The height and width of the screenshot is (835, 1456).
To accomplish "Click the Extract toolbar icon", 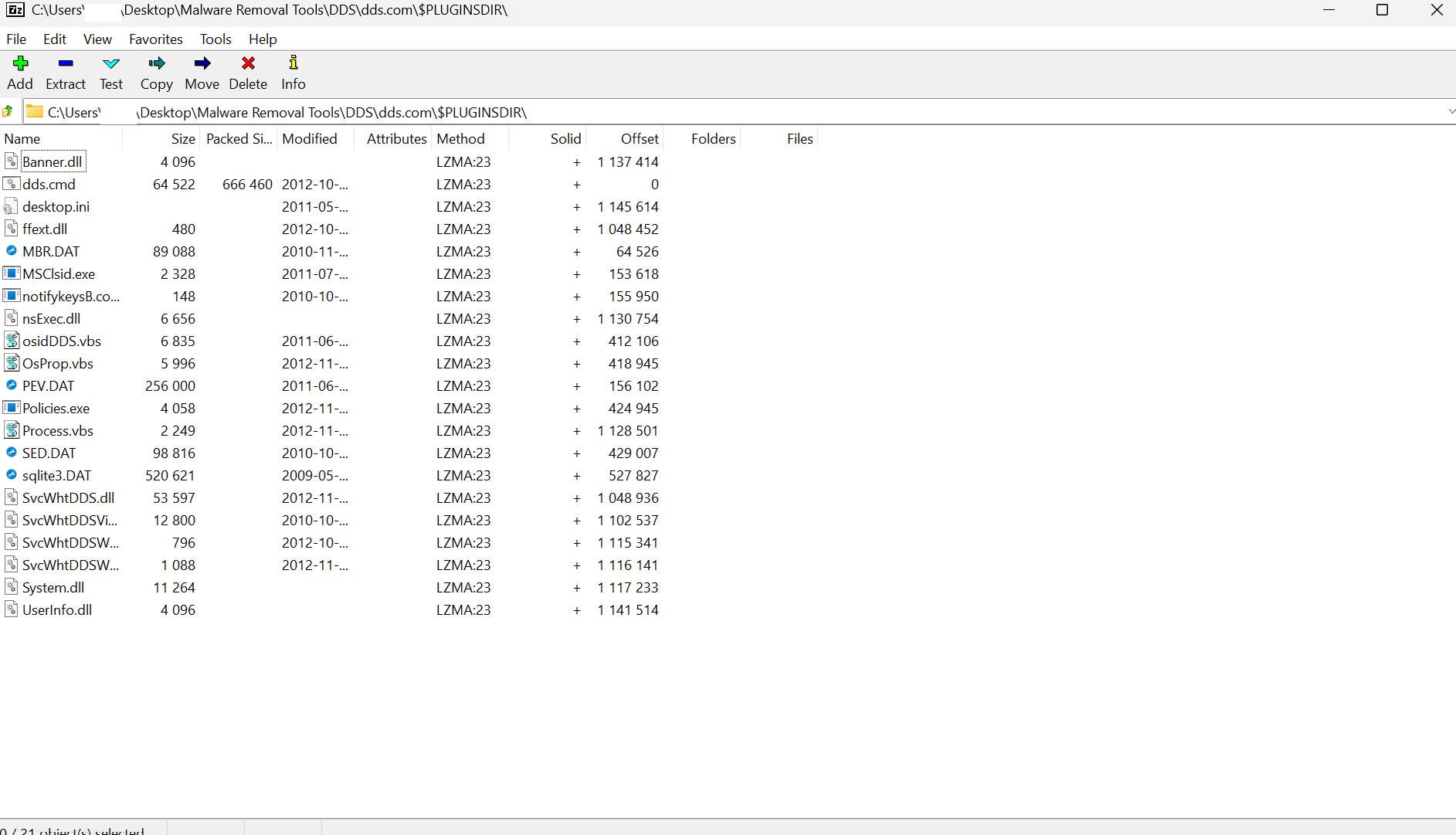I will [66, 63].
